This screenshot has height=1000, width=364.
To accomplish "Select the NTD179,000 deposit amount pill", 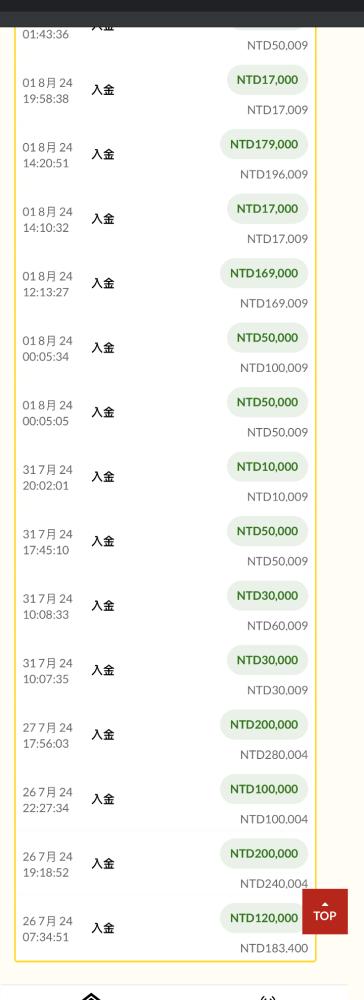I will 264,144.
